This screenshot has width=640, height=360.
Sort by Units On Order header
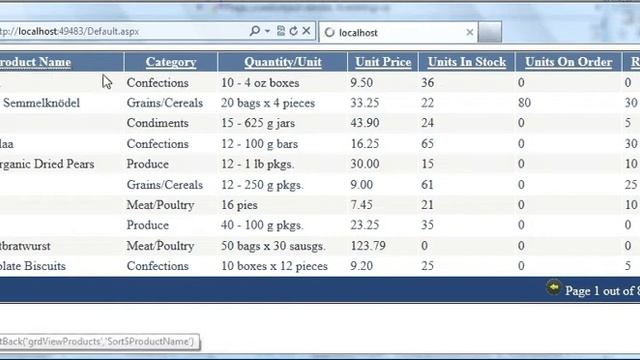pyautogui.click(x=568, y=62)
